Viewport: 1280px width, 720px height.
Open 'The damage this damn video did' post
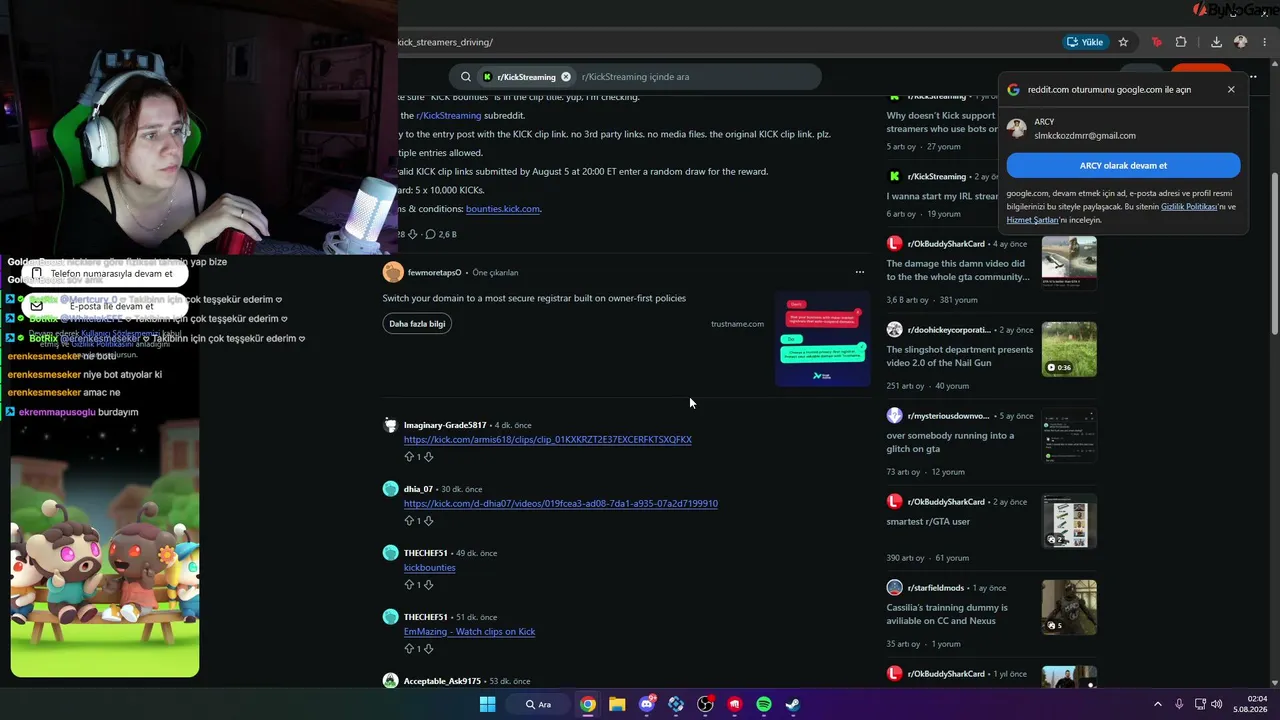pos(958,270)
